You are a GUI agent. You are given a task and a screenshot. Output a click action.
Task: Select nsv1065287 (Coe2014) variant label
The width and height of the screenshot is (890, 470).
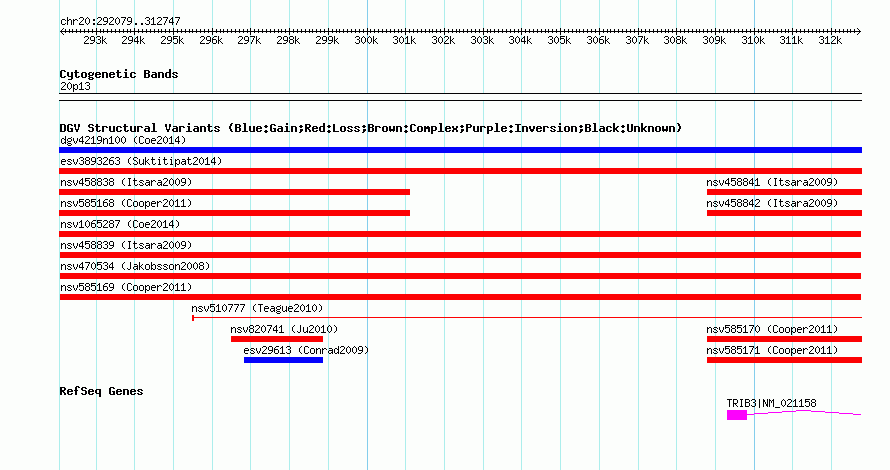coord(120,224)
